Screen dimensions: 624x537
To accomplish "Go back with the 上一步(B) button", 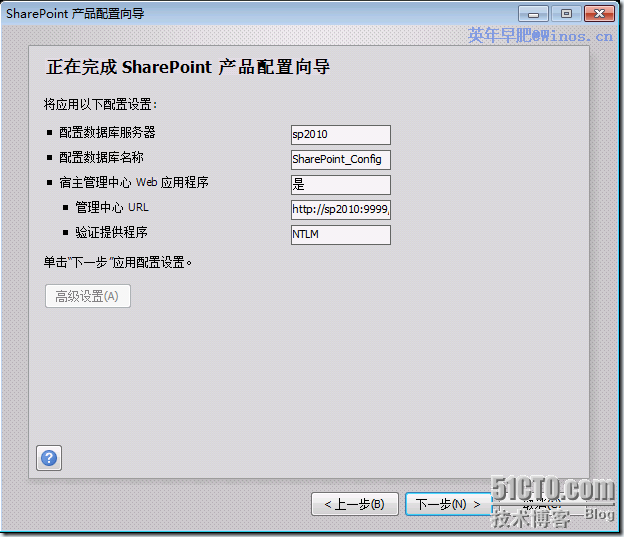I will click(355, 504).
